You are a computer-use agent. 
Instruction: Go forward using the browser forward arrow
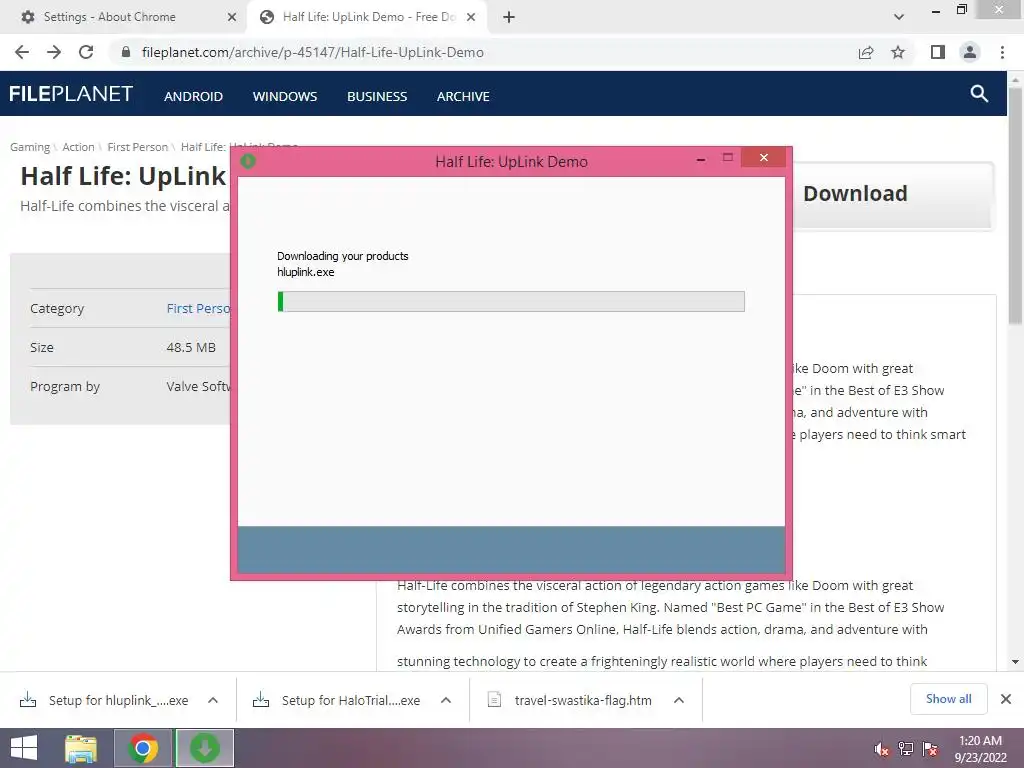point(54,52)
